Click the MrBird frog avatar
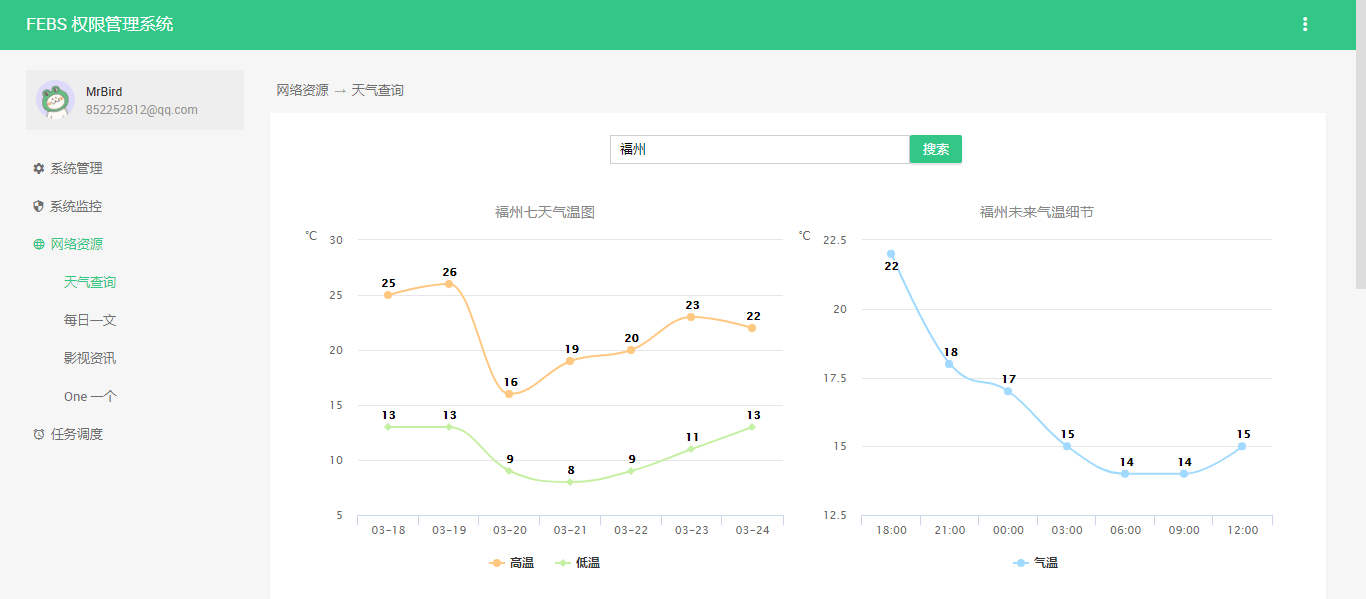The image size is (1366, 599). pos(55,100)
